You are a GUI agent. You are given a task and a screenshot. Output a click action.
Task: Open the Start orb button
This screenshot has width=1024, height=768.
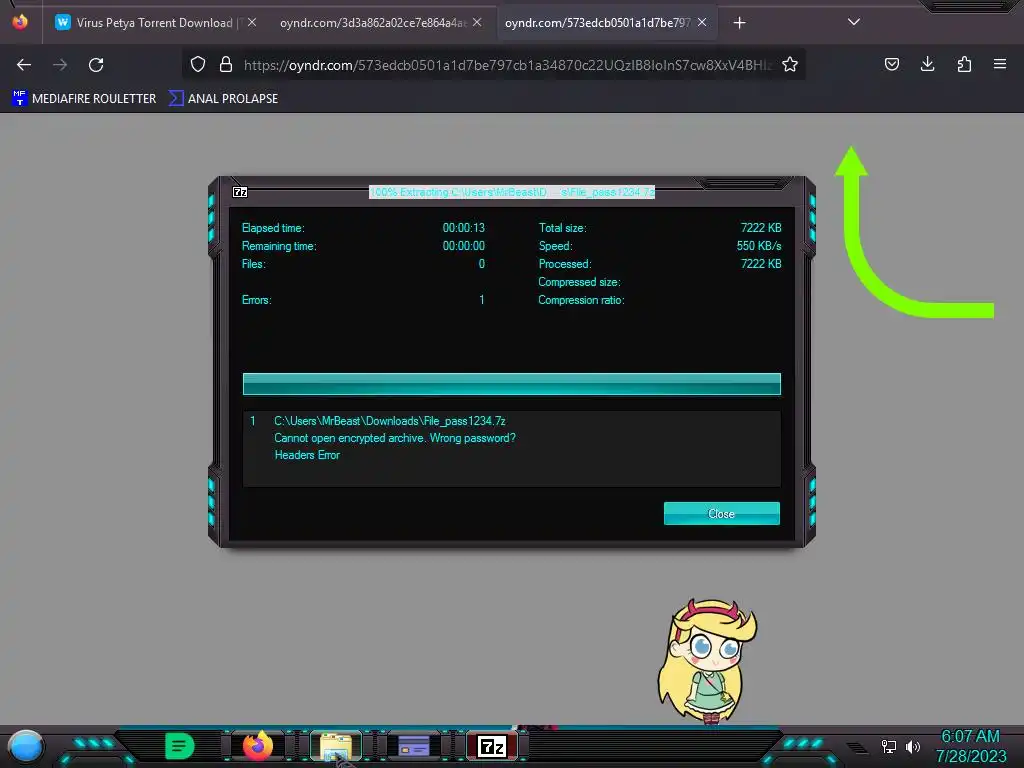click(26, 746)
